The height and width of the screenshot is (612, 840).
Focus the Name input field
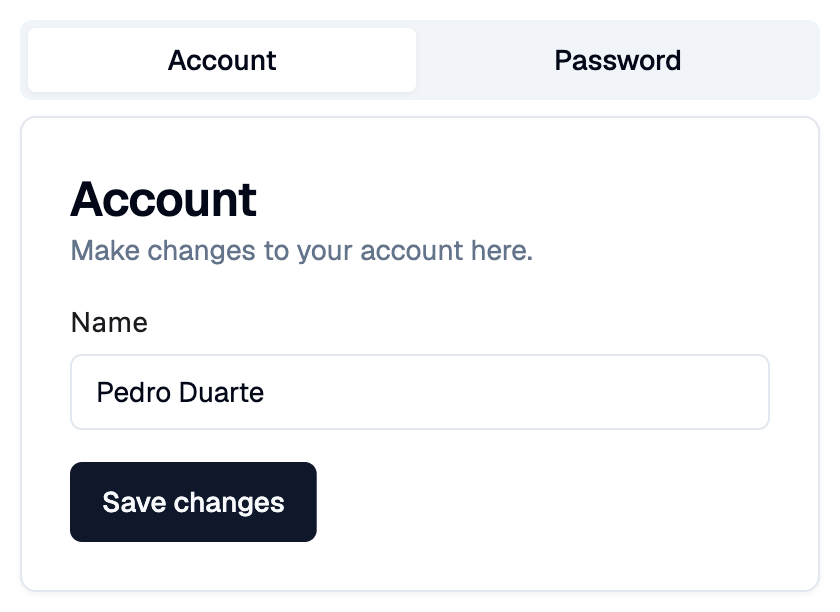tap(420, 392)
